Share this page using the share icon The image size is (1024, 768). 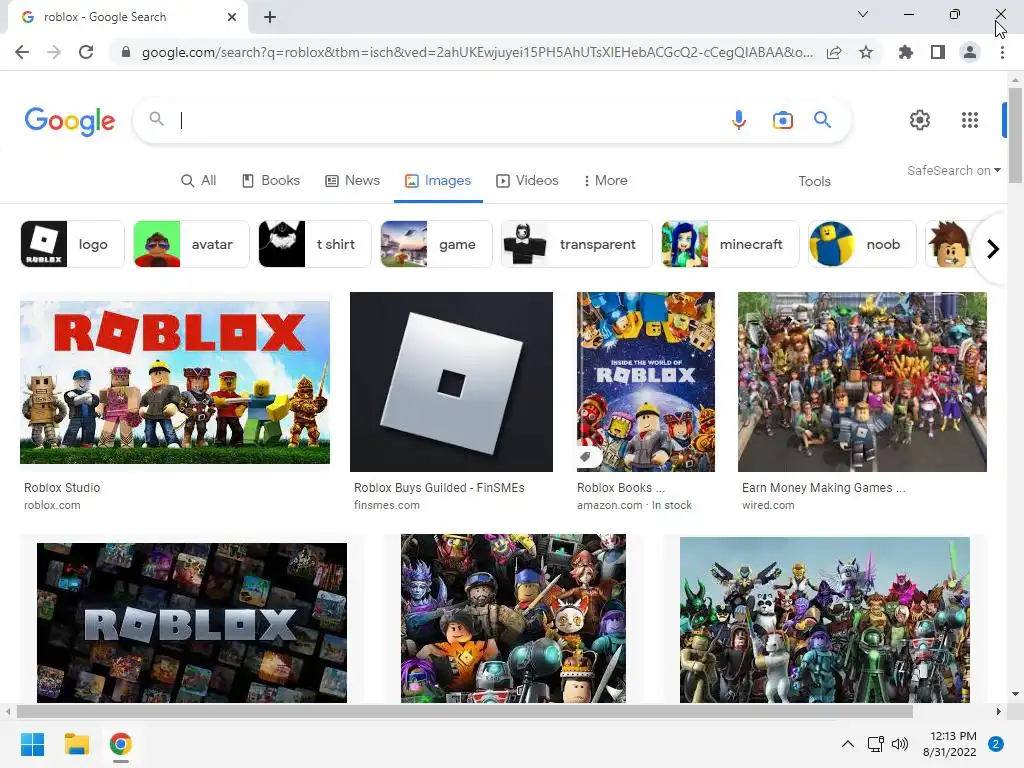pos(834,52)
